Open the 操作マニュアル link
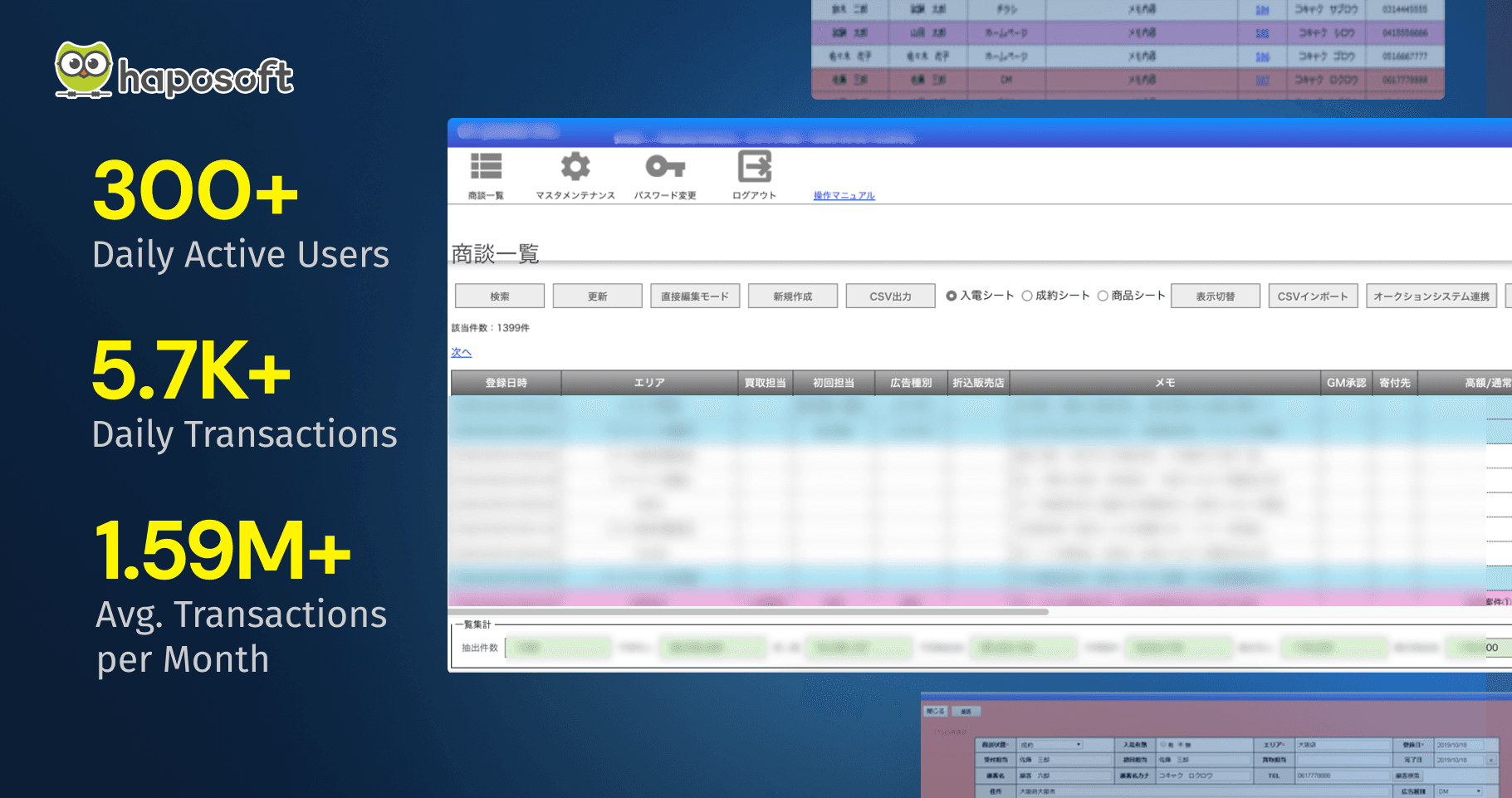Viewport: 1512px width, 798px height. click(844, 196)
